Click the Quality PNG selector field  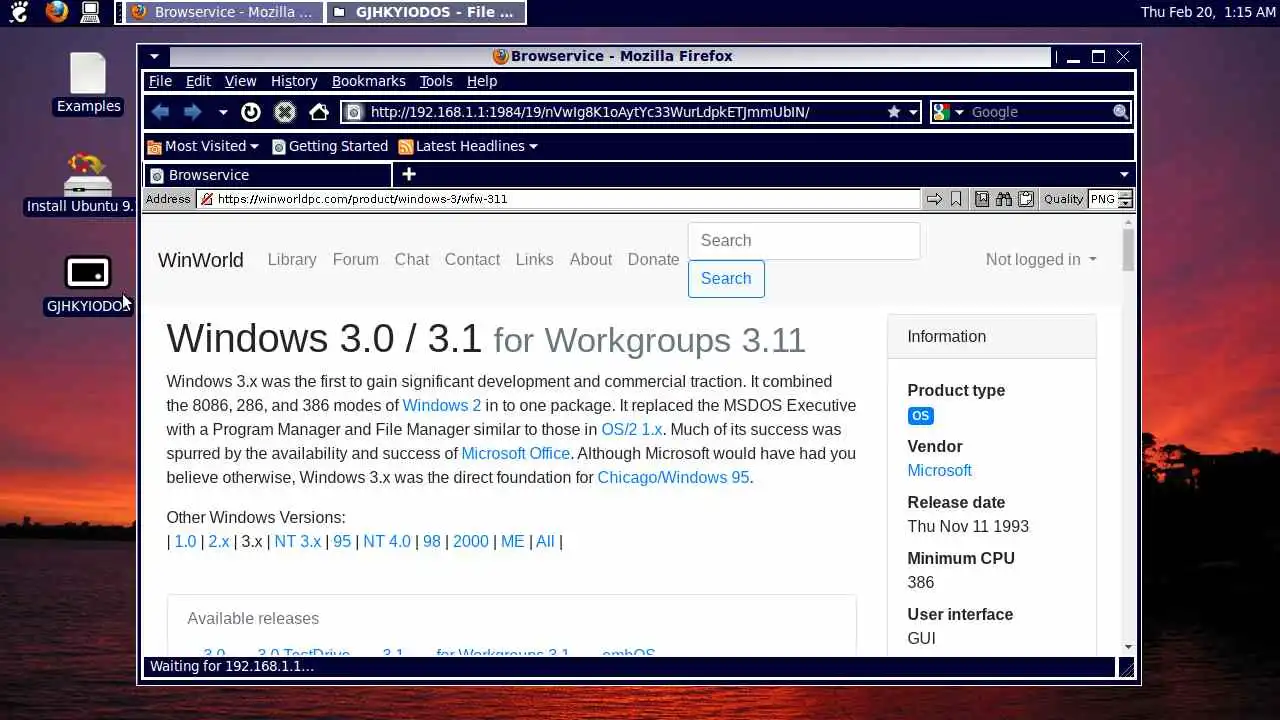(x=1110, y=199)
